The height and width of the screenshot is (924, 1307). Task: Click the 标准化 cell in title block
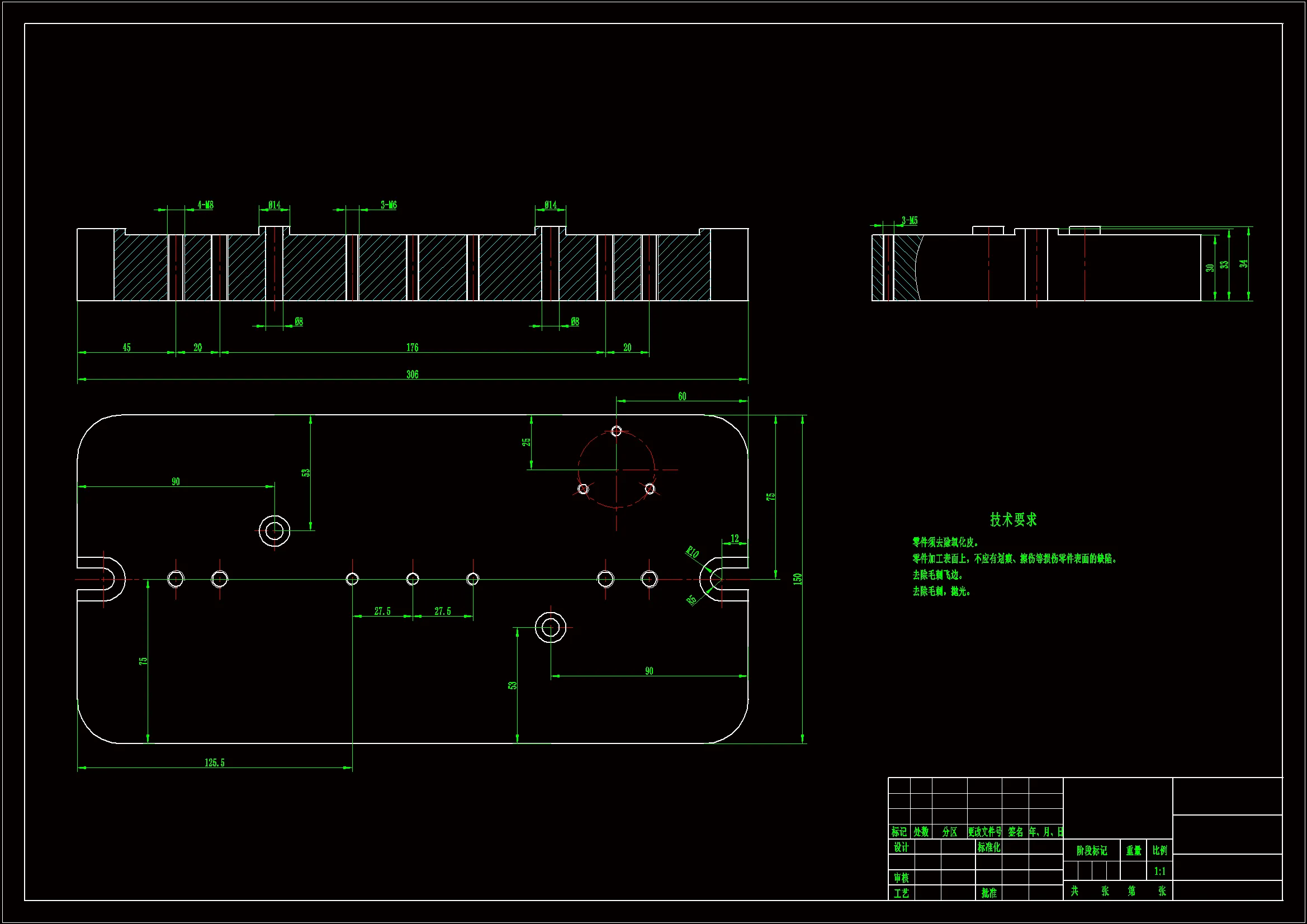pos(989,847)
